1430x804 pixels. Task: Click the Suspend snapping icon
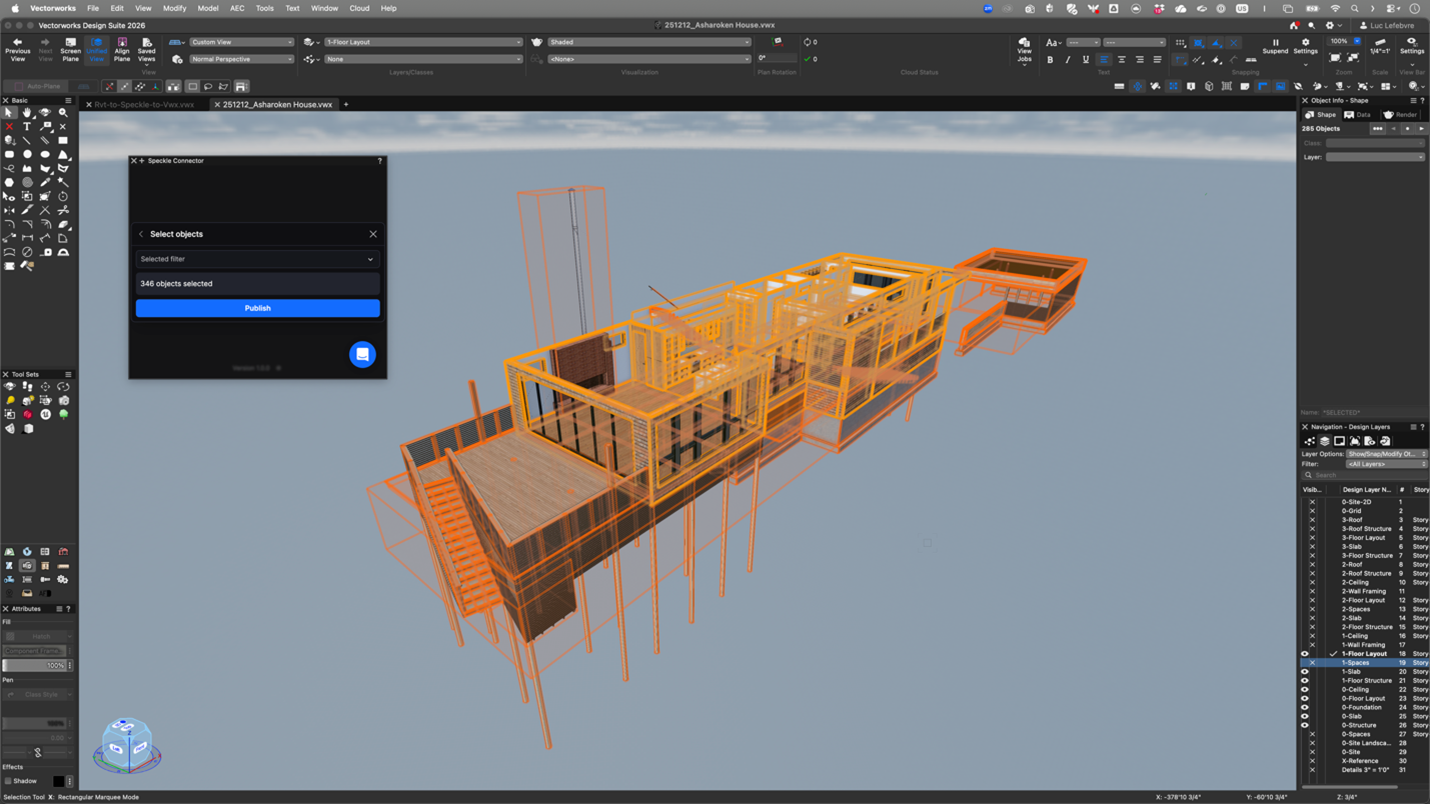(x=1275, y=43)
